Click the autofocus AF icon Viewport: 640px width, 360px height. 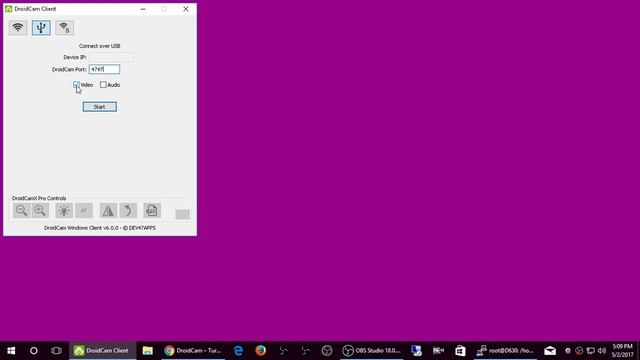click(x=84, y=211)
